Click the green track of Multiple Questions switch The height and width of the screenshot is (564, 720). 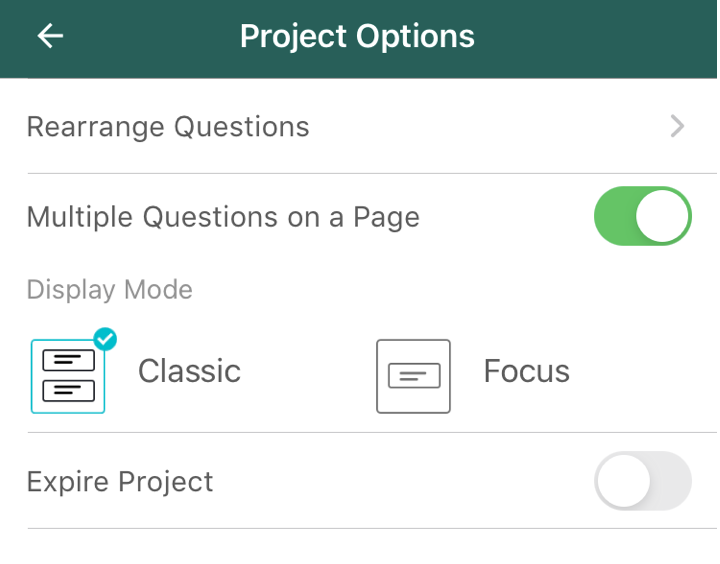[x=613, y=216]
